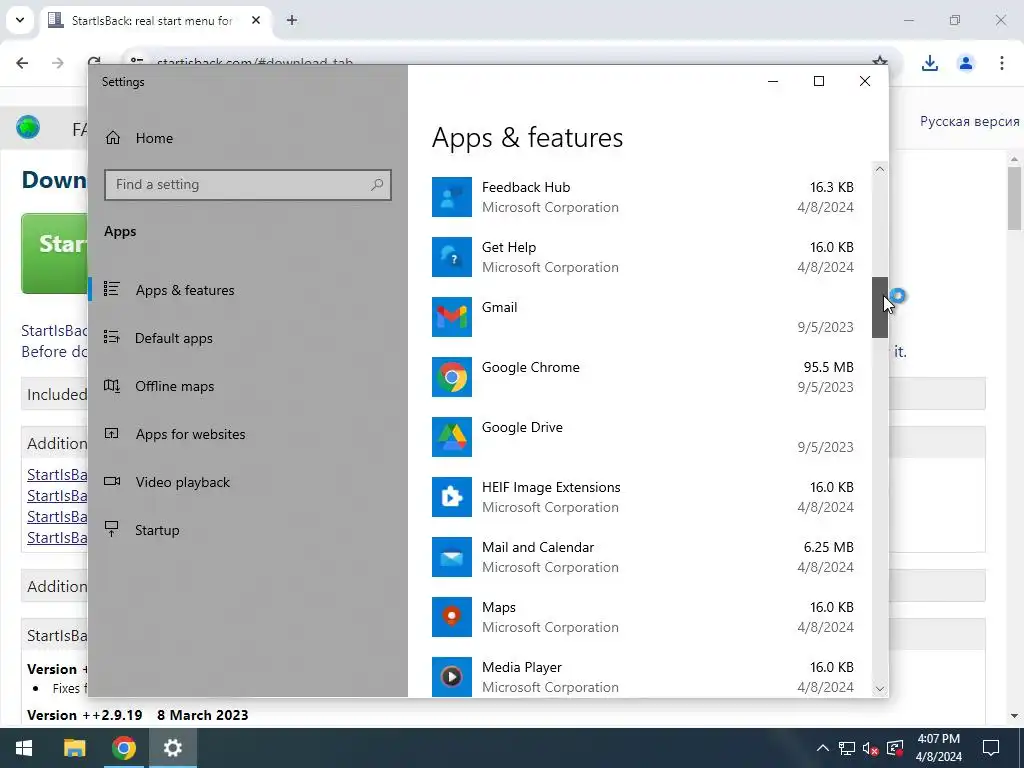Open the Chrome profile avatar icon
Screen dimensions: 1024x768
point(966,63)
